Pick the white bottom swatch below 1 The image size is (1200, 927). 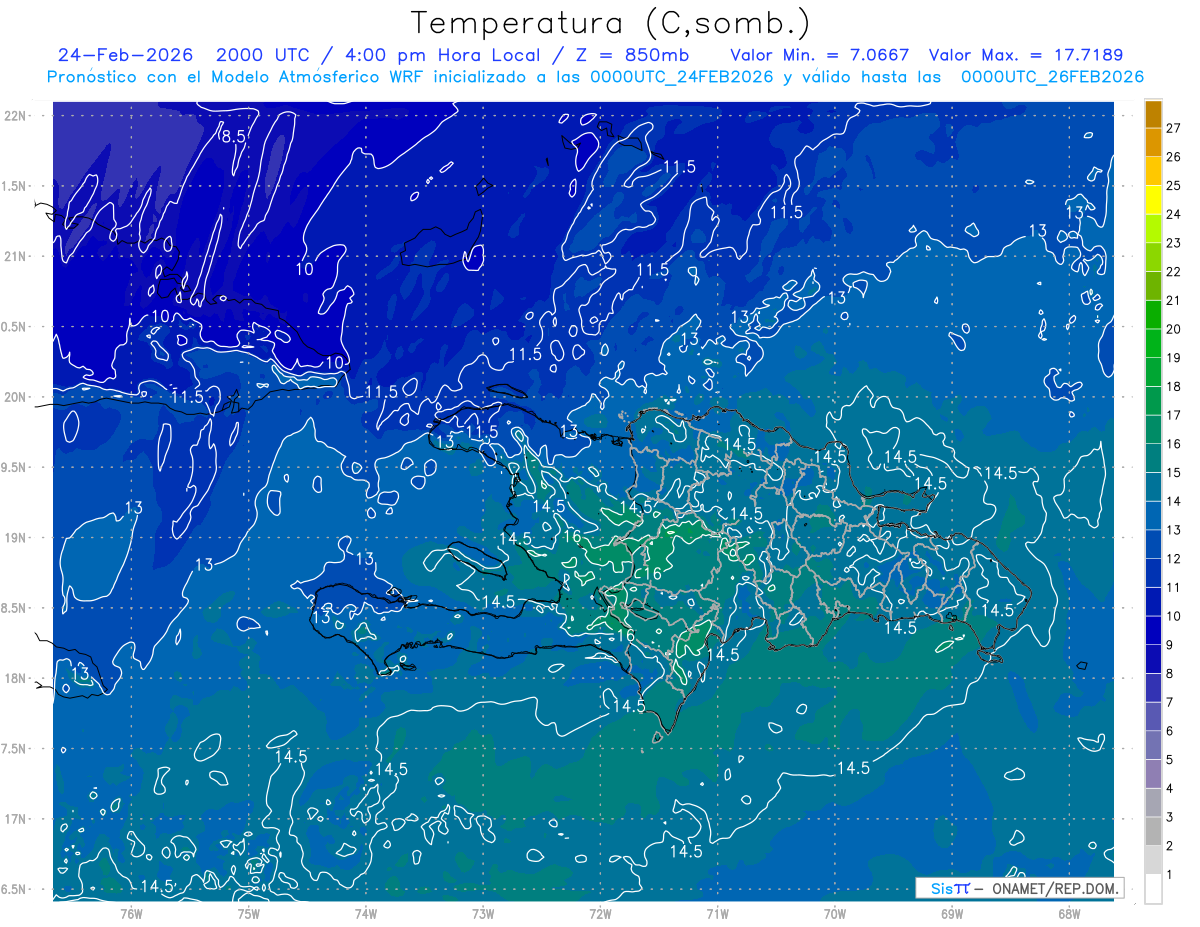click(1154, 889)
